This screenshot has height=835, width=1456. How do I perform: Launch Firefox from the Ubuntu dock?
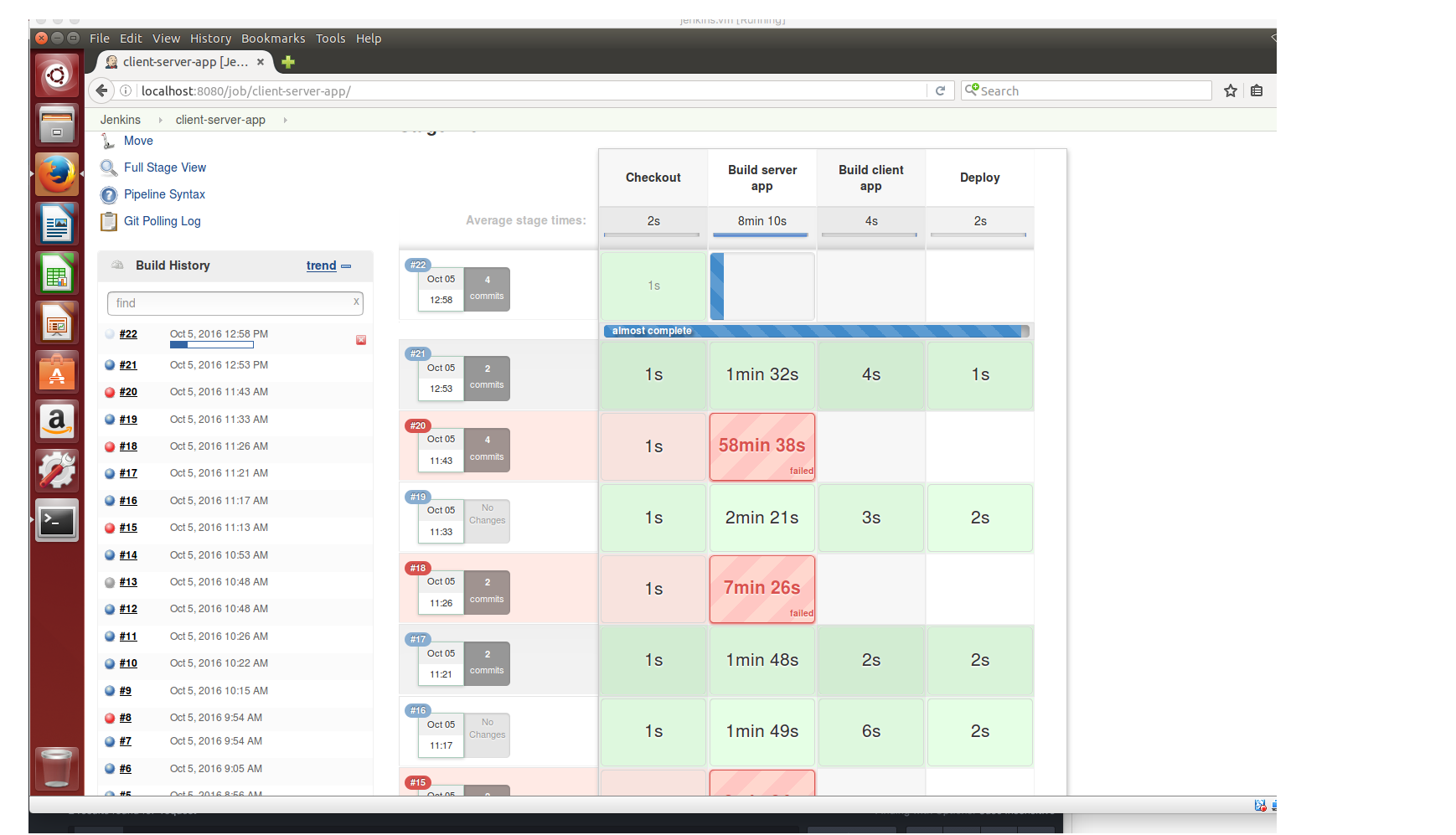tap(56, 174)
